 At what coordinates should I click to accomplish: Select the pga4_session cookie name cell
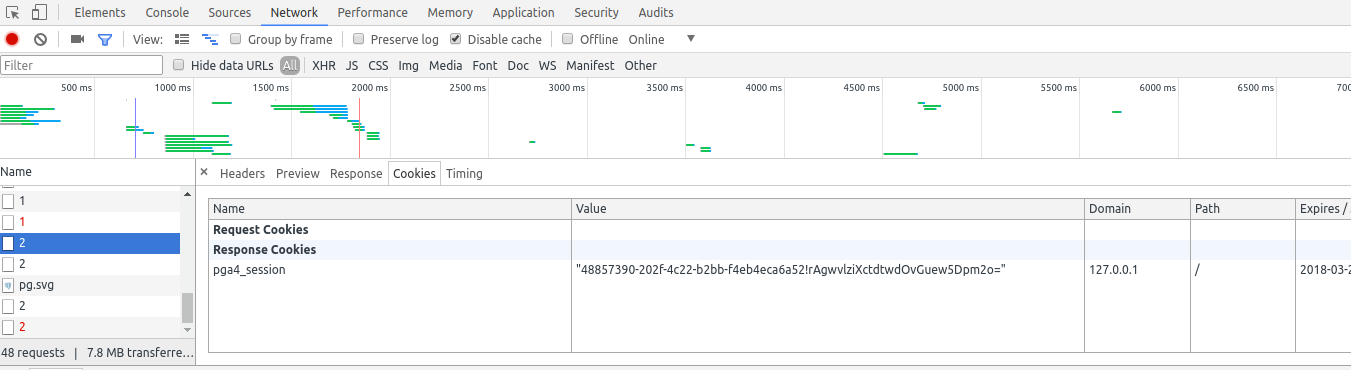point(390,270)
